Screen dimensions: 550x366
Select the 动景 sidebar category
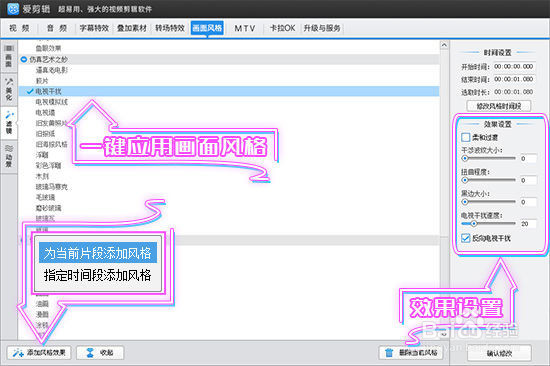coord(9,157)
